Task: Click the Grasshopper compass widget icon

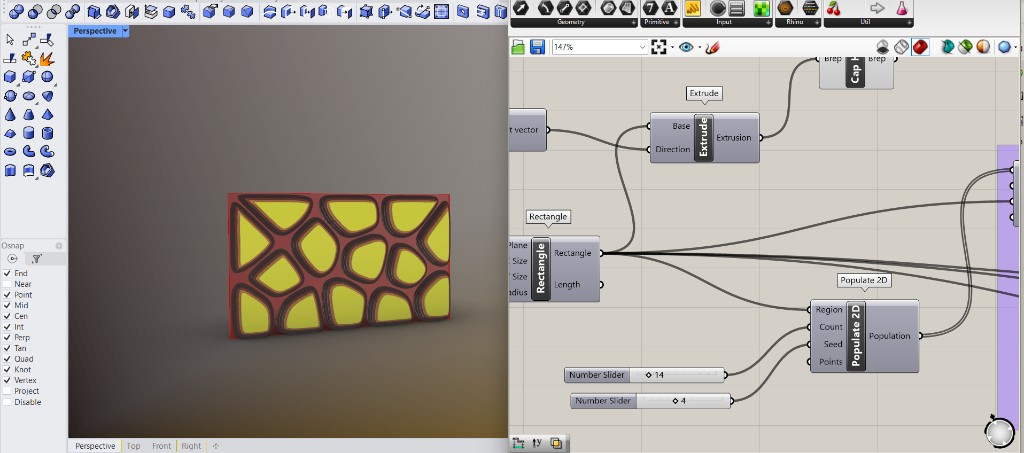Action: [x=999, y=431]
